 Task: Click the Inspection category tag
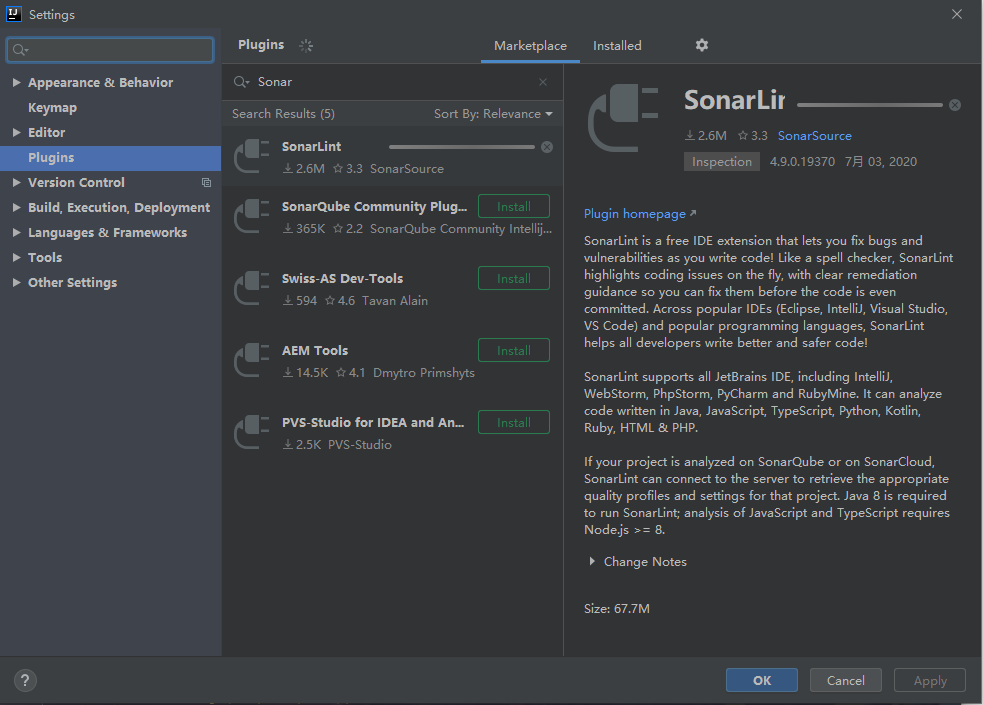pyautogui.click(x=722, y=162)
